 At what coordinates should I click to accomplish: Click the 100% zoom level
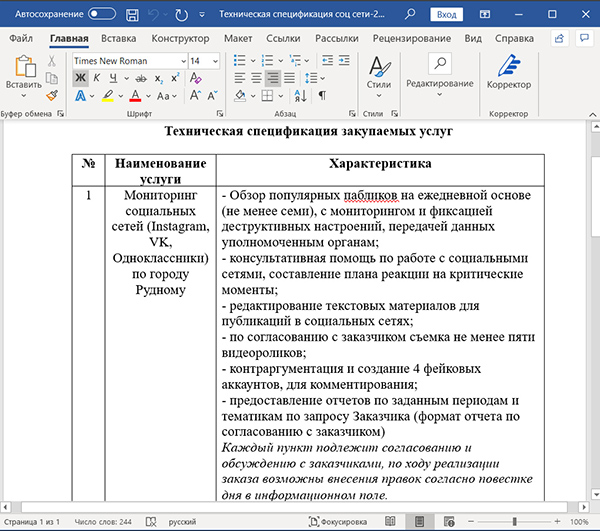(579, 522)
